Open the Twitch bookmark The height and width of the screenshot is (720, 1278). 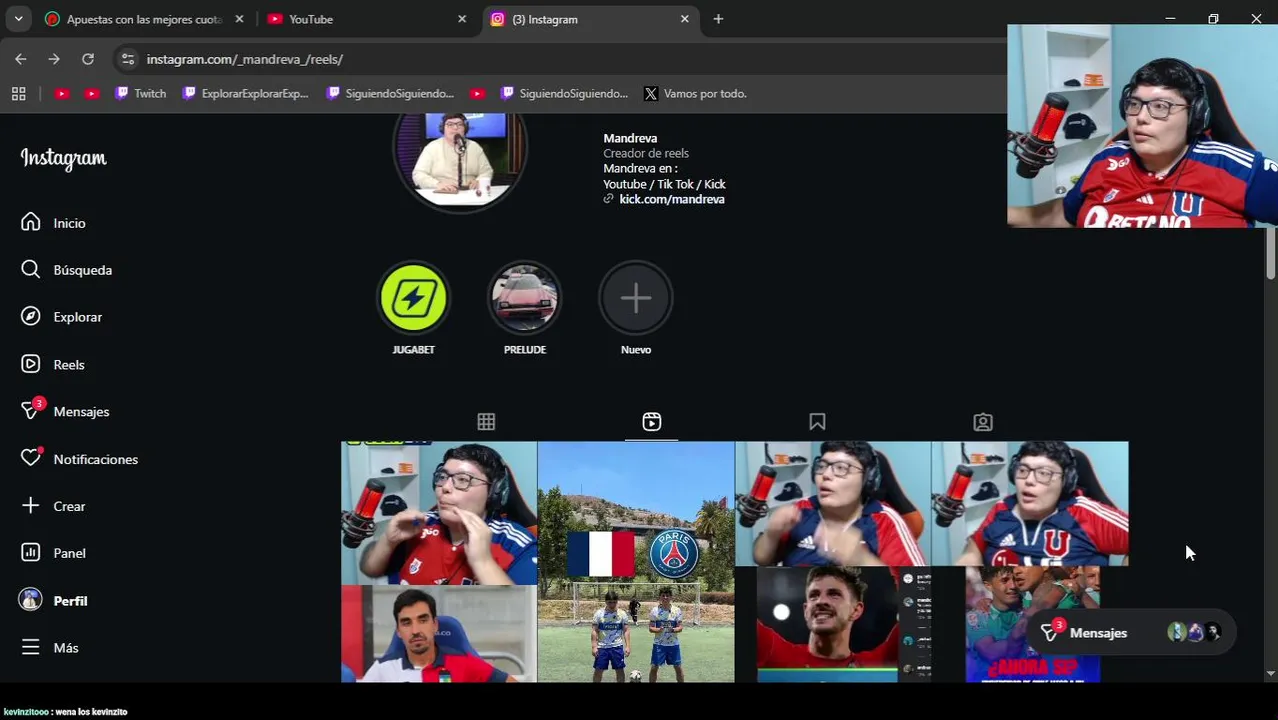point(140,93)
